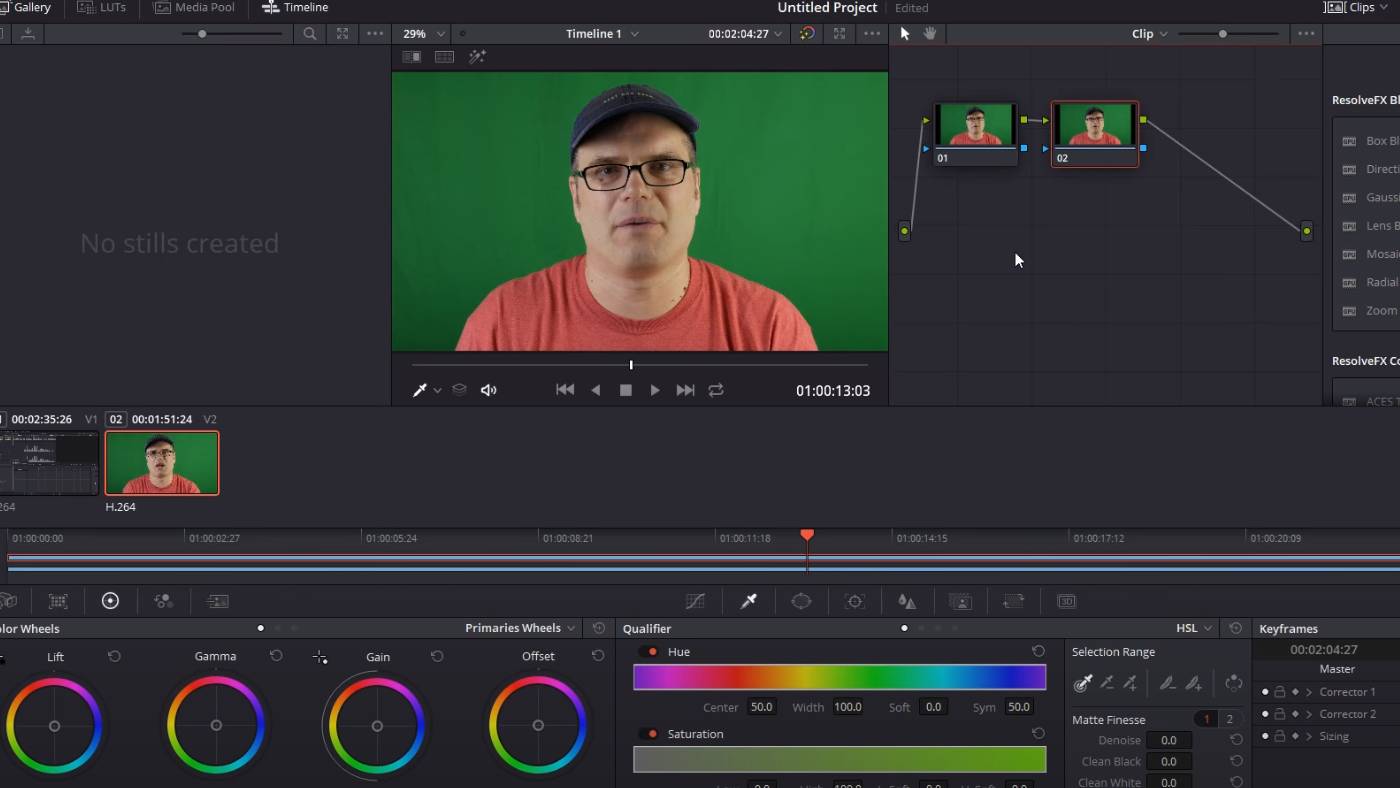Open the 29% viewer zoom dropdown

(423, 34)
